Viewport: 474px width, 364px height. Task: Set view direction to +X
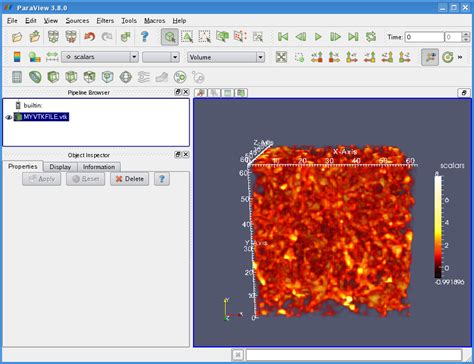click(317, 57)
